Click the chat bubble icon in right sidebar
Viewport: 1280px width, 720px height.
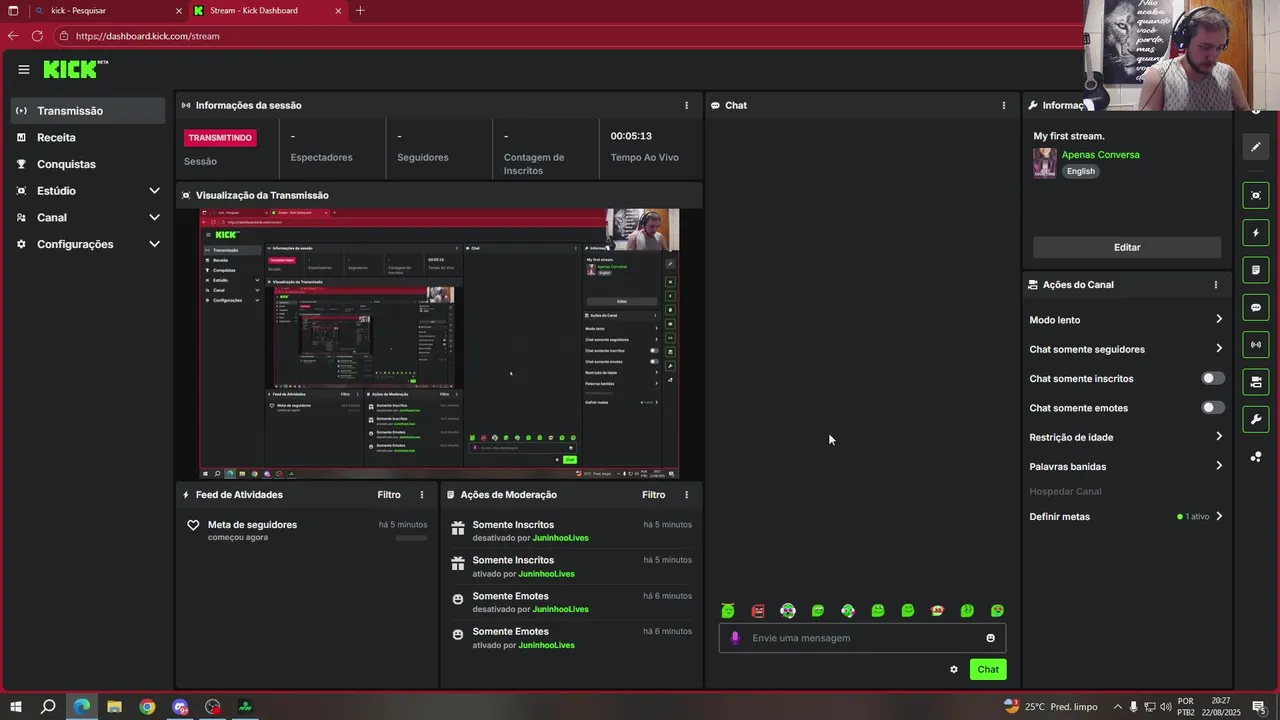coord(1256,307)
